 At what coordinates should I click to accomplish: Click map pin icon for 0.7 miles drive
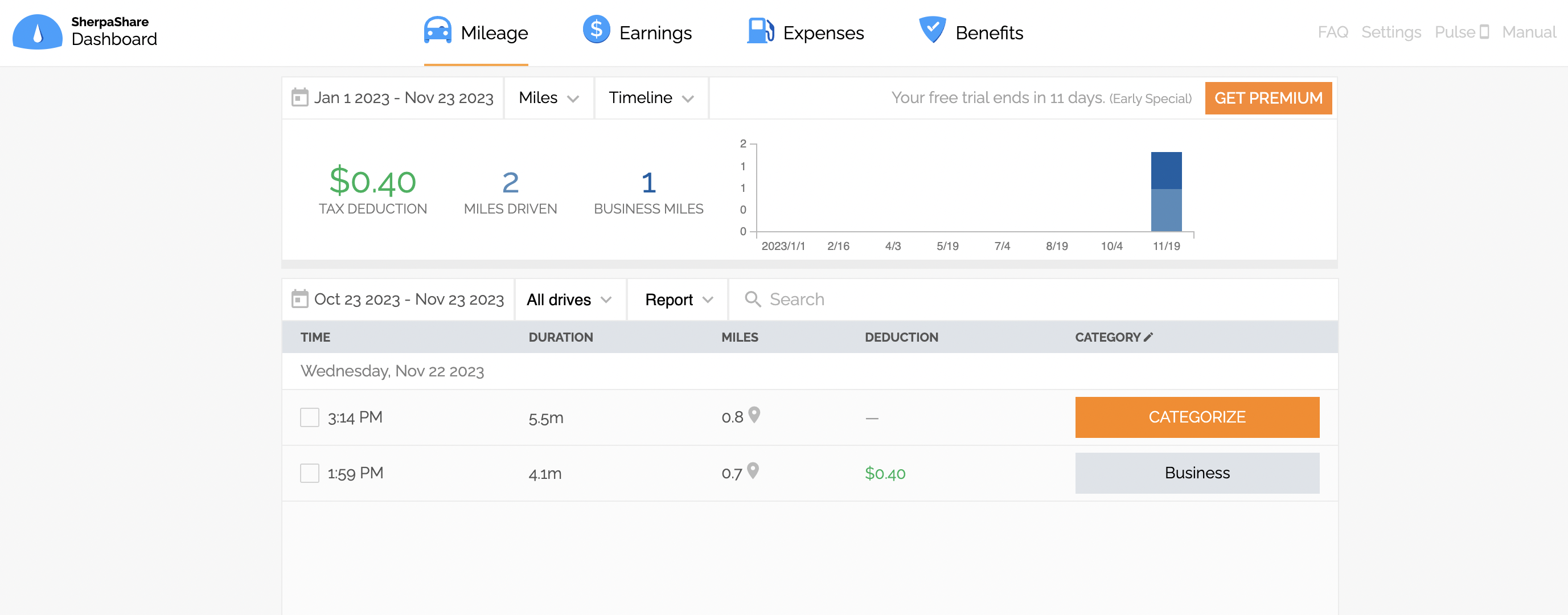pyautogui.click(x=753, y=471)
